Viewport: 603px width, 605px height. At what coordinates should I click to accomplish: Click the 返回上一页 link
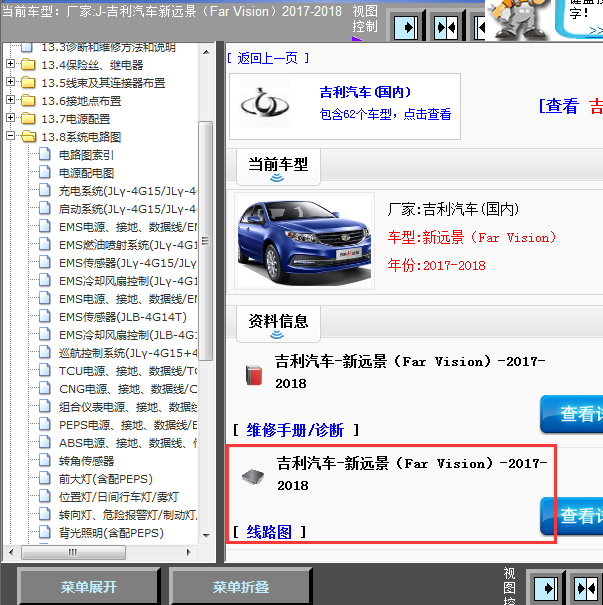(268, 58)
